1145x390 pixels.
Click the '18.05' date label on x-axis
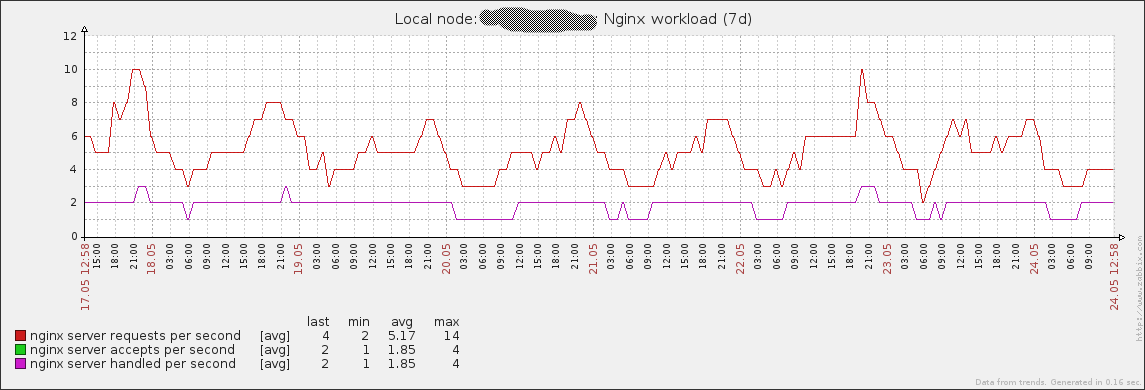click(153, 259)
